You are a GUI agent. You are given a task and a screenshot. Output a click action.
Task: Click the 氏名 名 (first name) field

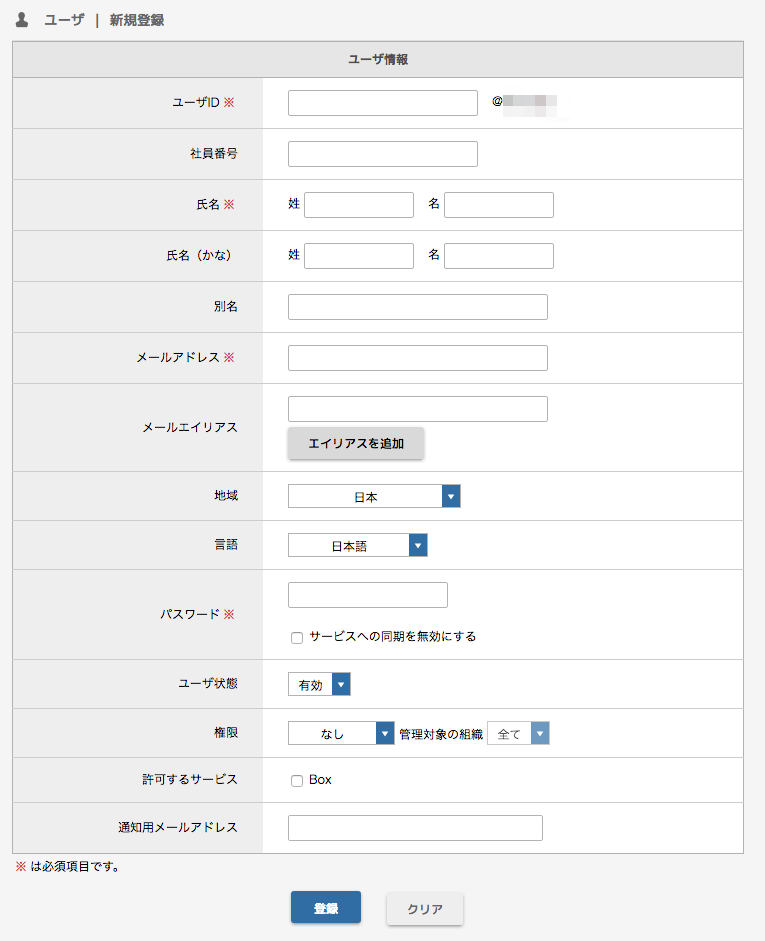[499, 205]
